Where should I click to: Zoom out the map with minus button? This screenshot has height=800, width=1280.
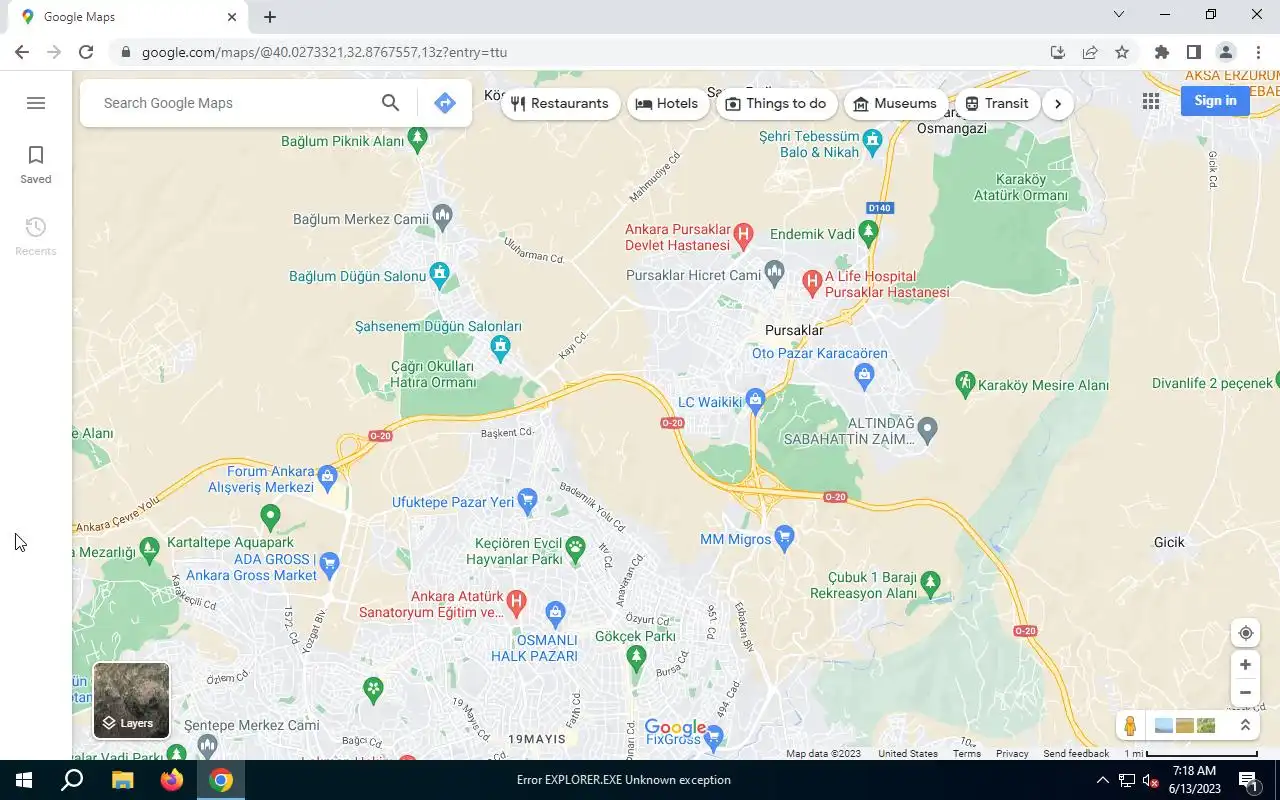click(x=1245, y=692)
